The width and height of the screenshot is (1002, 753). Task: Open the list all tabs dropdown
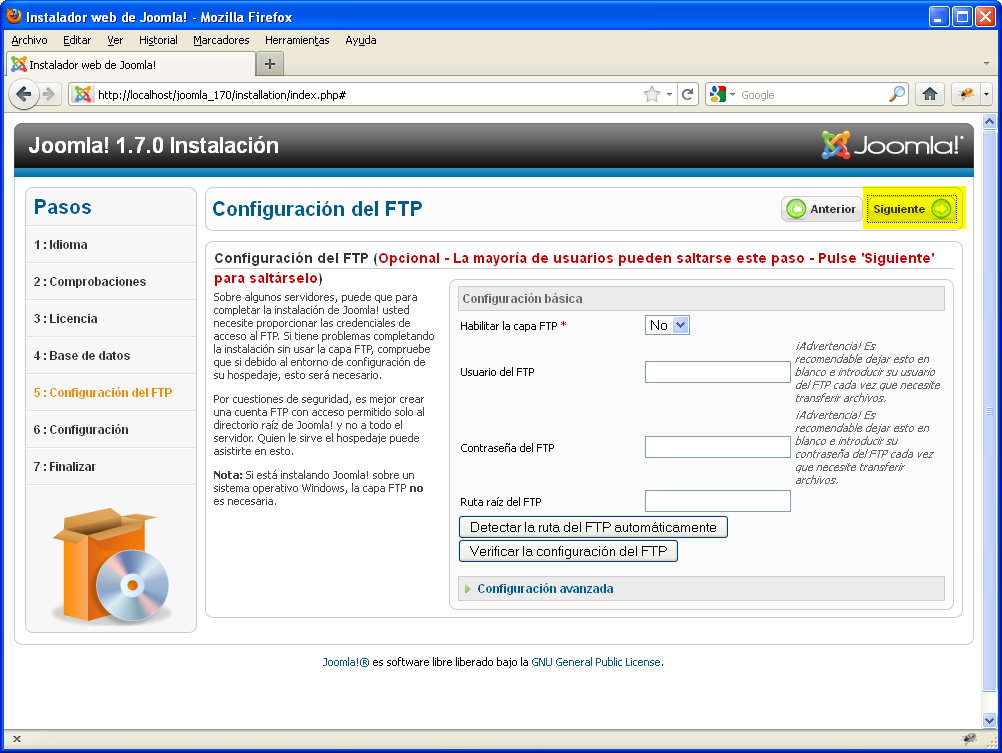[987, 64]
